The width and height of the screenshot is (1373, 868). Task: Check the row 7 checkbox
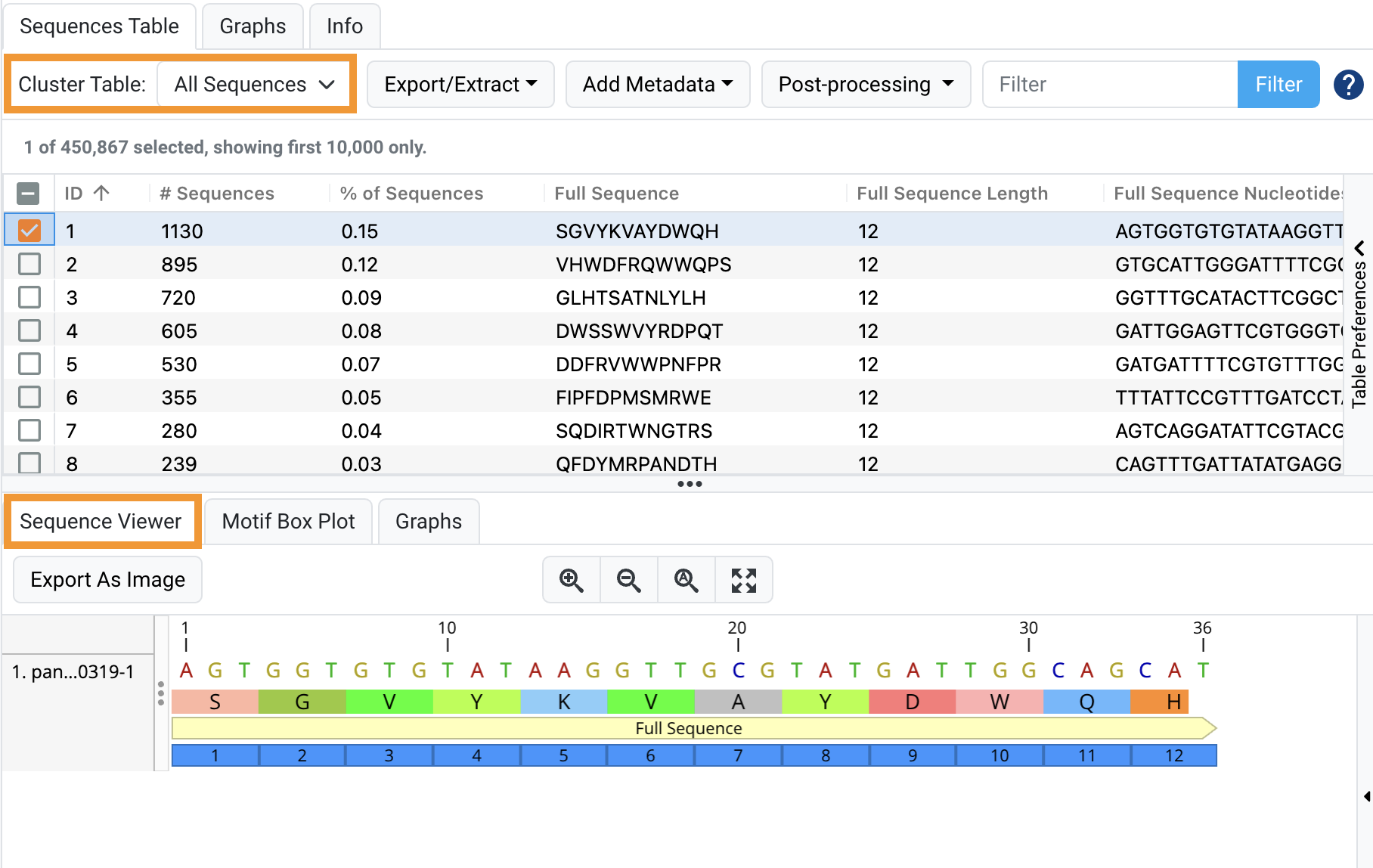pyautogui.click(x=29, y=430)
